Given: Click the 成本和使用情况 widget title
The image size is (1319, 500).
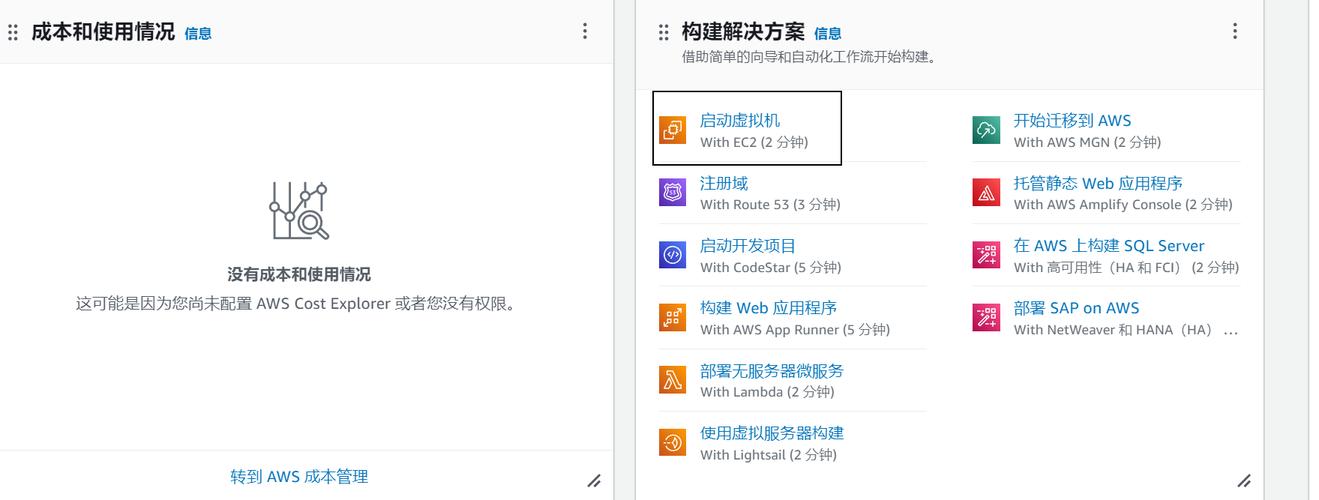Looking at the screenshot, I should click(x=103, y=32).
